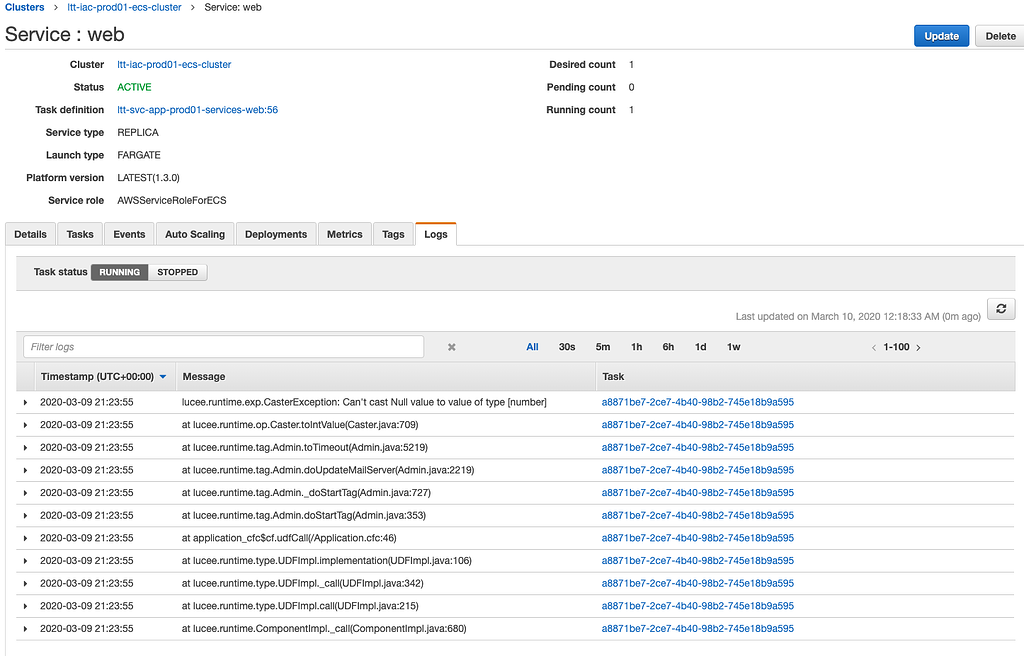This screenshot has width=1024, height=656.
Task: Open the Cluster field's ltt-iac-prod01-ecs-cluster link
Action: (x=174, y=65)
